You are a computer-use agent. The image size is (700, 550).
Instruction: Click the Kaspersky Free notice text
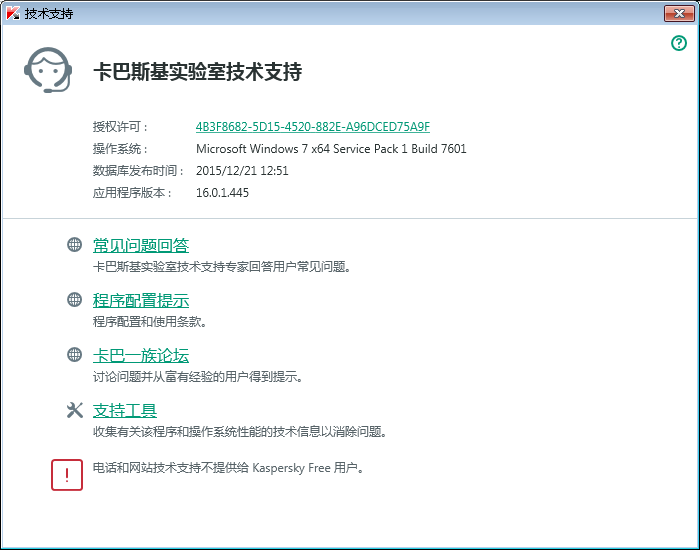[228, 468]
